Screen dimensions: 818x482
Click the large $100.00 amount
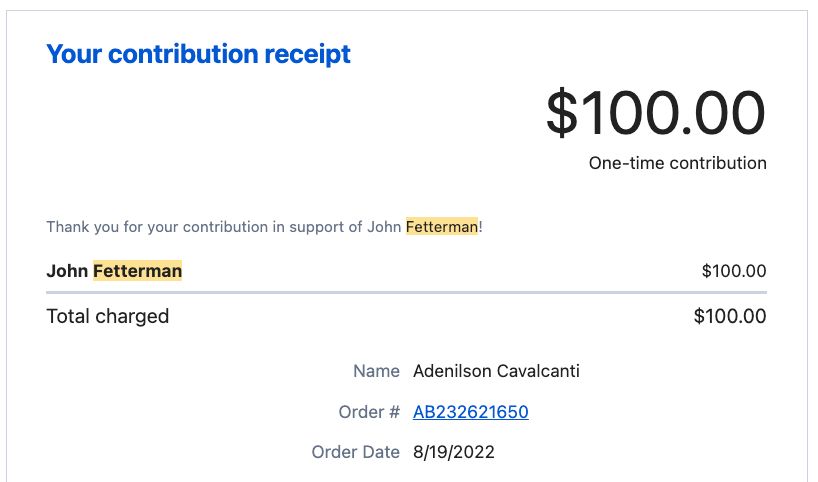(655, 113)
